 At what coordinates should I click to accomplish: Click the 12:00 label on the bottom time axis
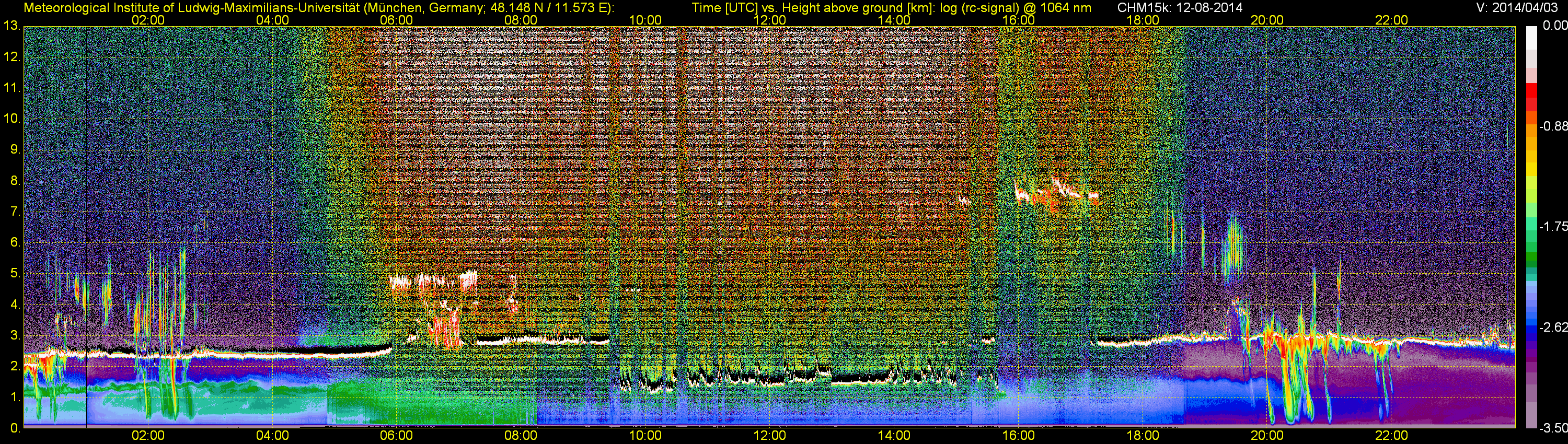pyautogui.click(x=769, y=436)
